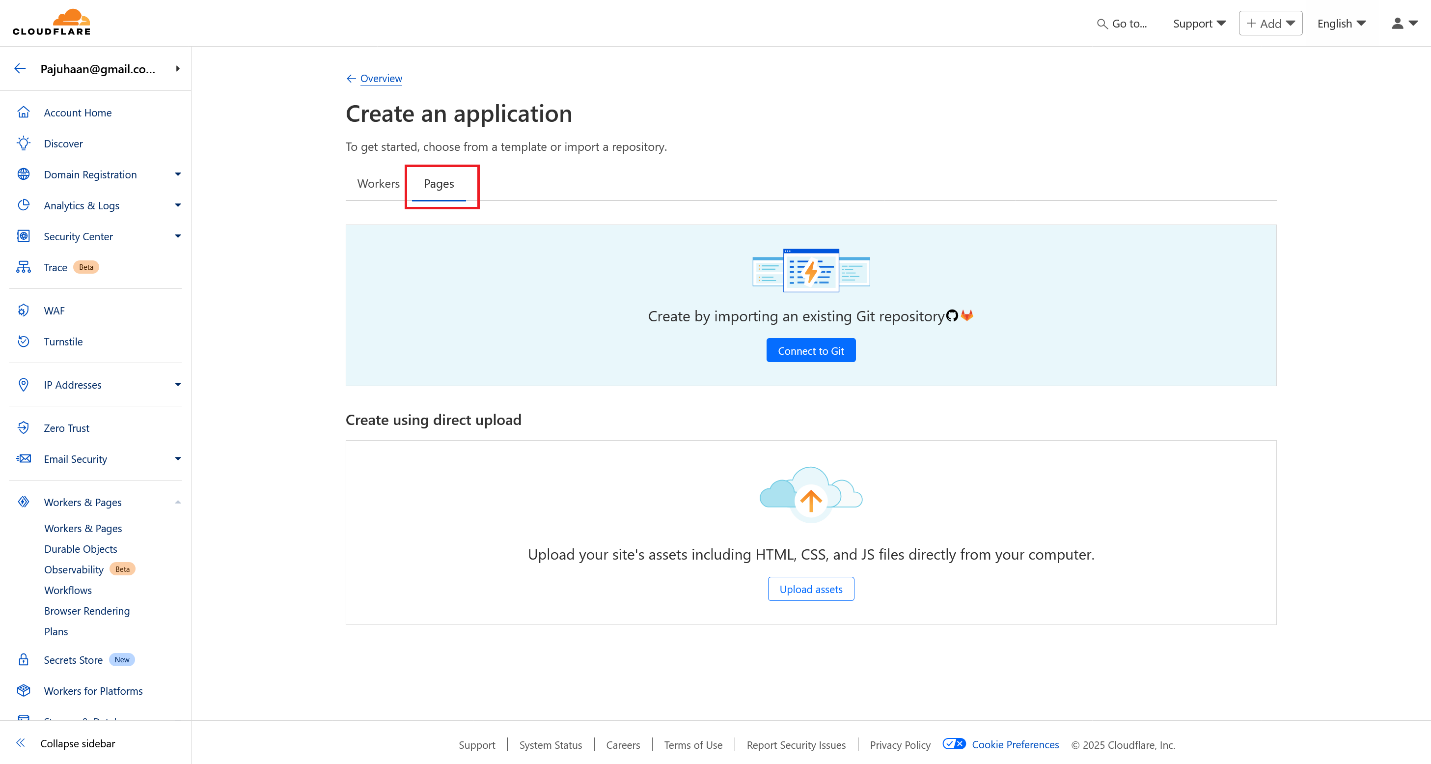Screen dimensions: 1431x764
Task: Click the Workers & Pages diamond icon
Action: (x=24, y=503)
